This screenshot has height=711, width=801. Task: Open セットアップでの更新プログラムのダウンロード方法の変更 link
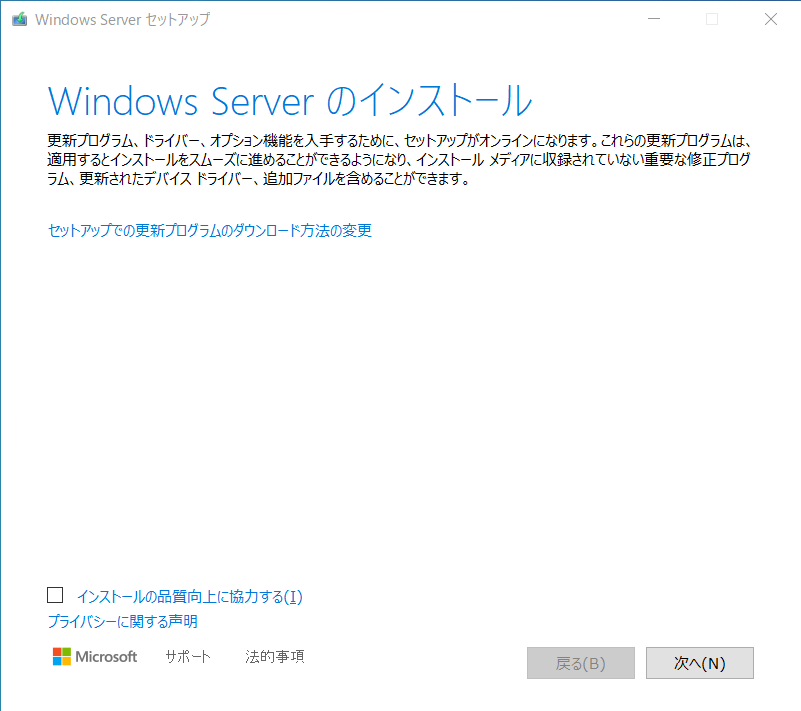(209, 230)
